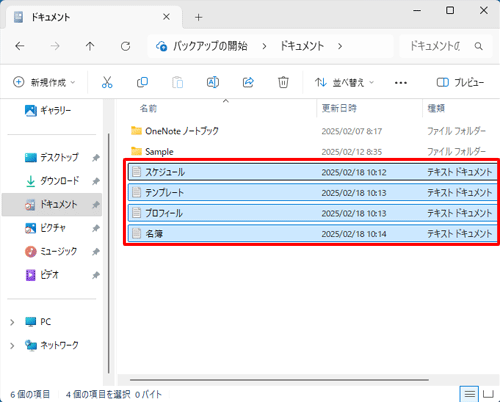This screenshot has width=500, height=402.
Task: Click chevron after バックアップの開始 in address bar
Action: 264,46
